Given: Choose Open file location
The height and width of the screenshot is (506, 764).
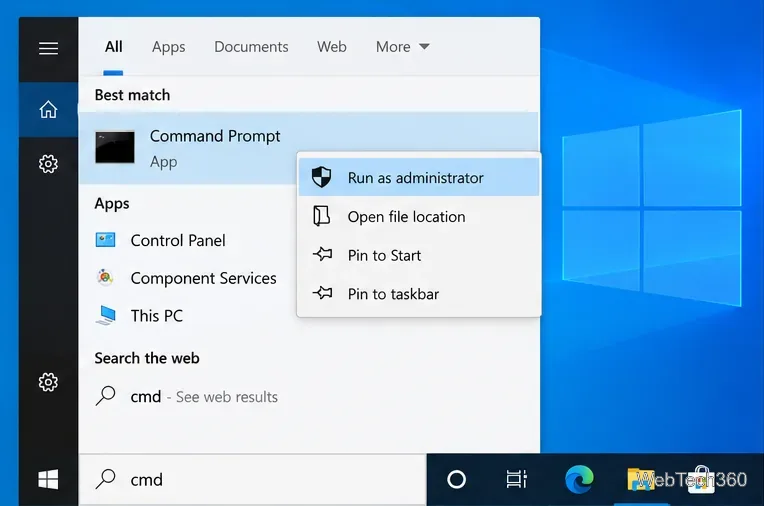Looking at the screenshot, I should tap(419, 216).
